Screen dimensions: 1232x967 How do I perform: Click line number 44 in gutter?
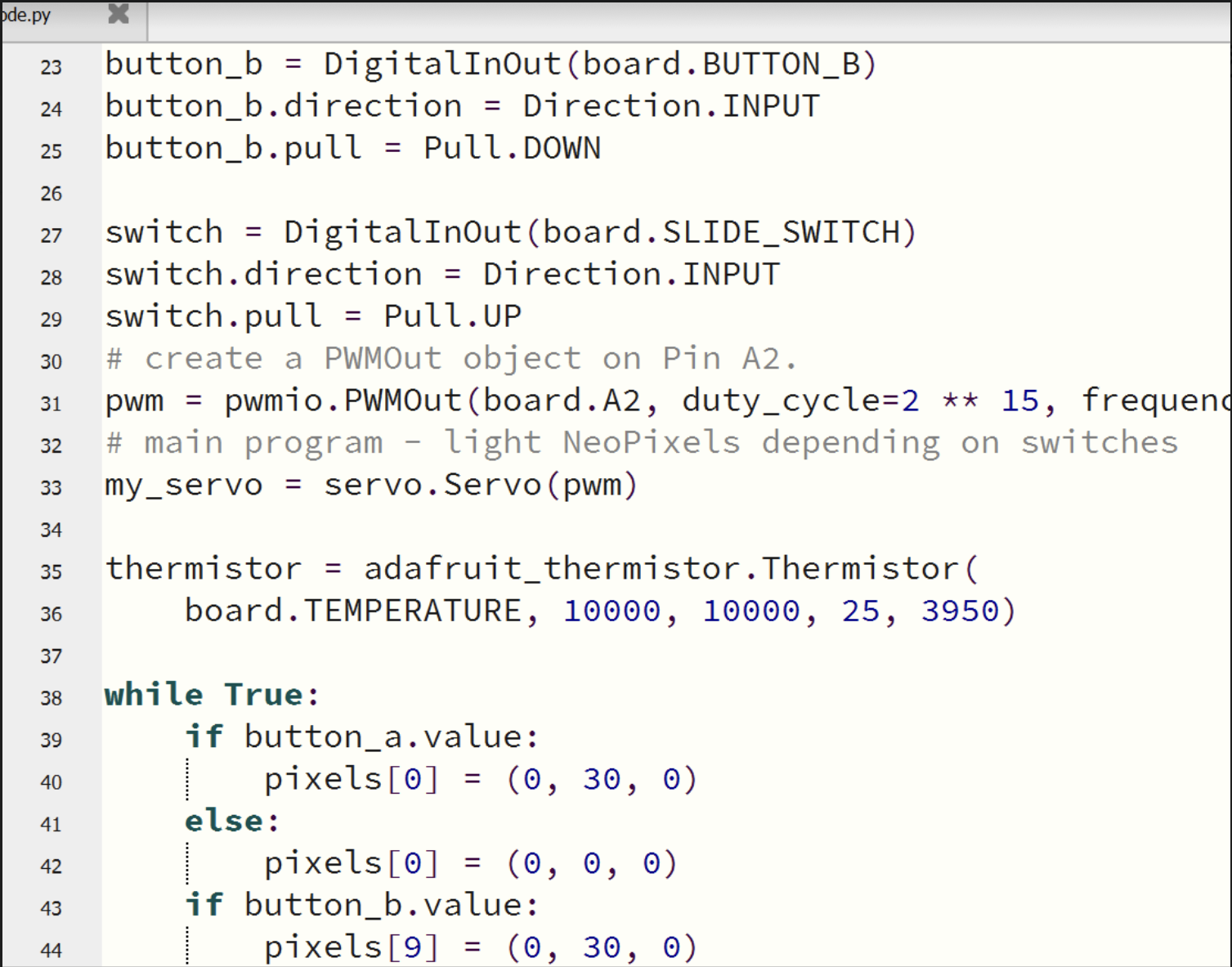click(51, 951)
